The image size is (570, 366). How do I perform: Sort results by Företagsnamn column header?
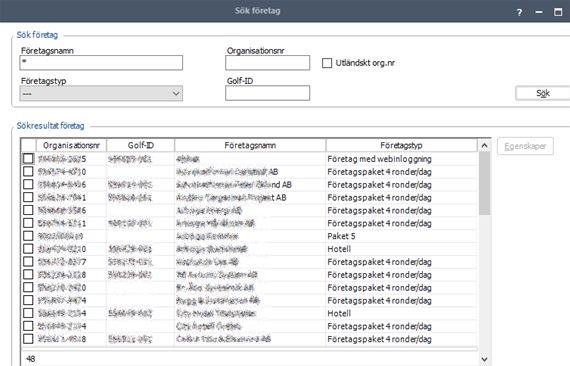[x=250, y=145]
